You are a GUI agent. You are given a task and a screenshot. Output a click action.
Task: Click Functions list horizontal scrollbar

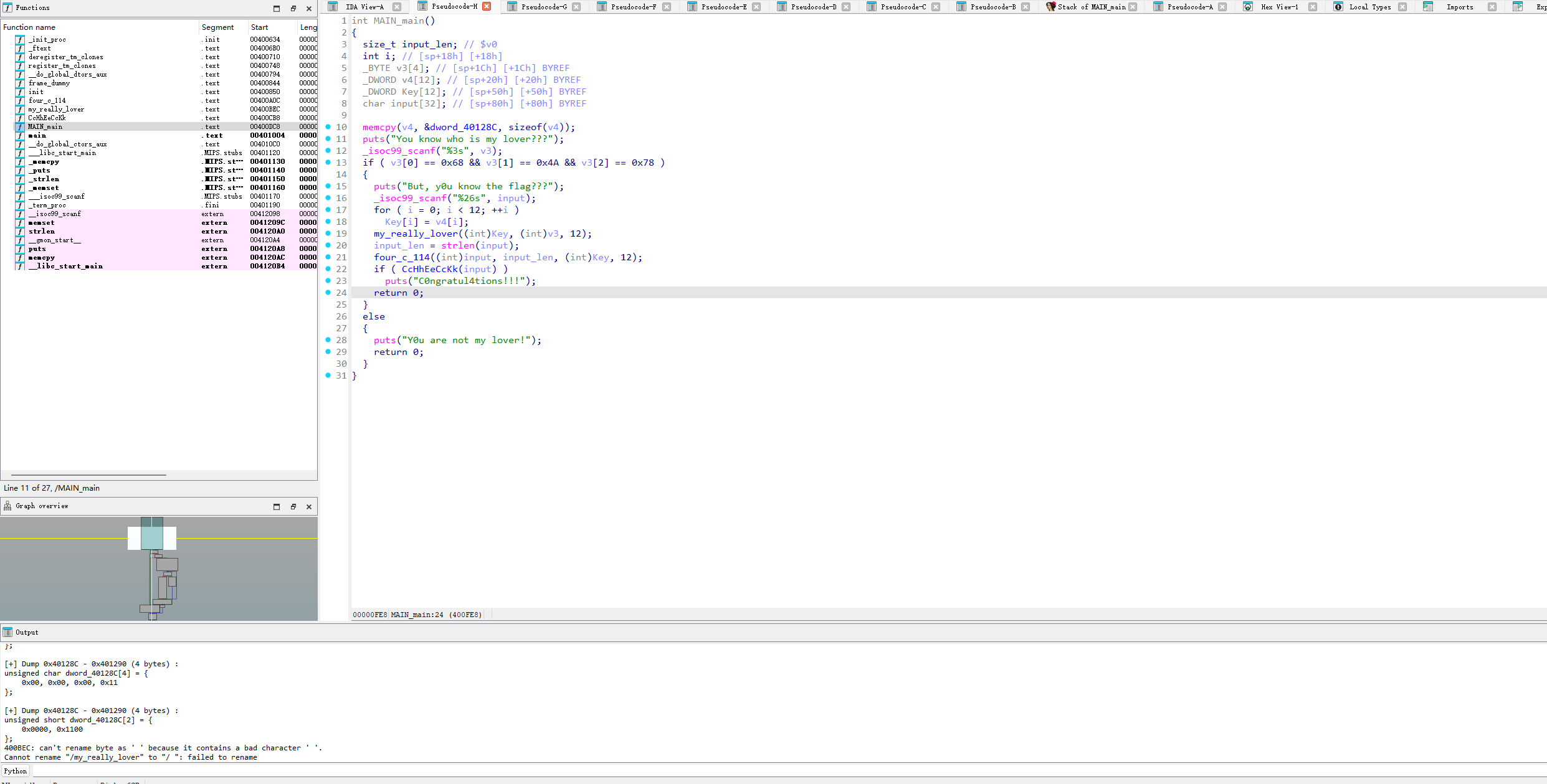click(x=88, y=475)
